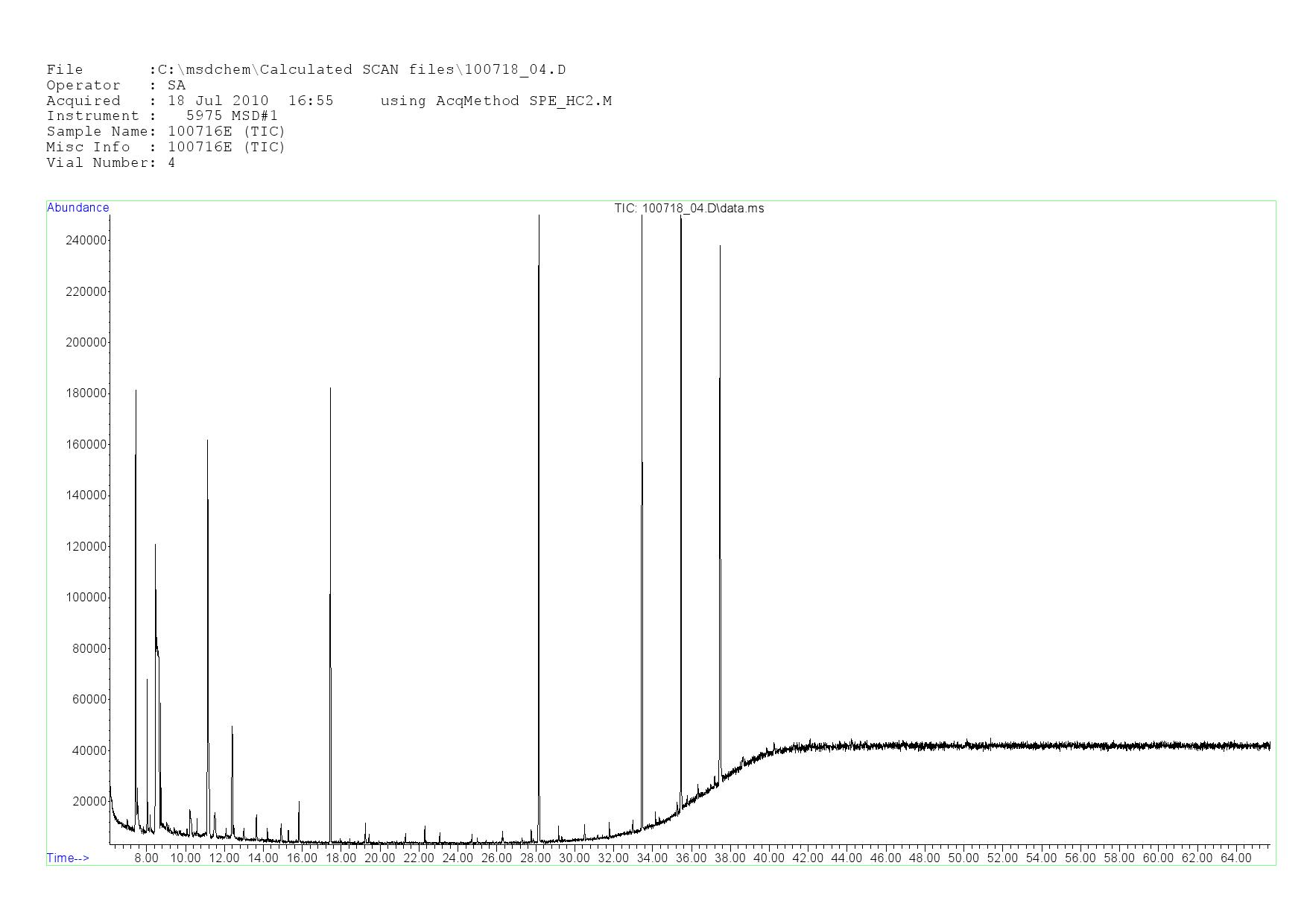This screenshot has height=924, width=1307.
Task: Click the TIC: 100718_04.D\data.ms plot title
Action: (x=689, y=209)
